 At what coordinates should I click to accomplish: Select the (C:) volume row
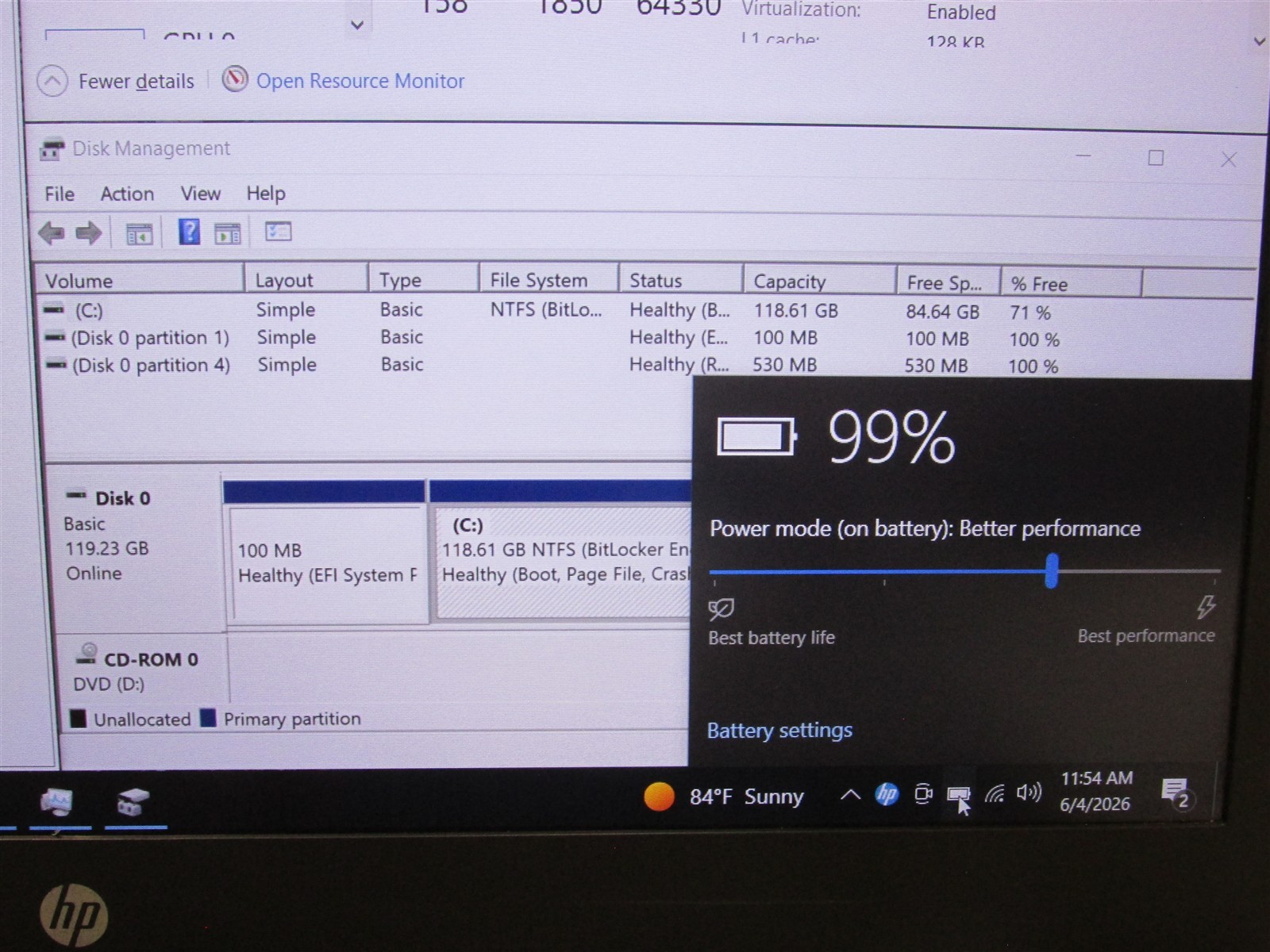(556, 310)
